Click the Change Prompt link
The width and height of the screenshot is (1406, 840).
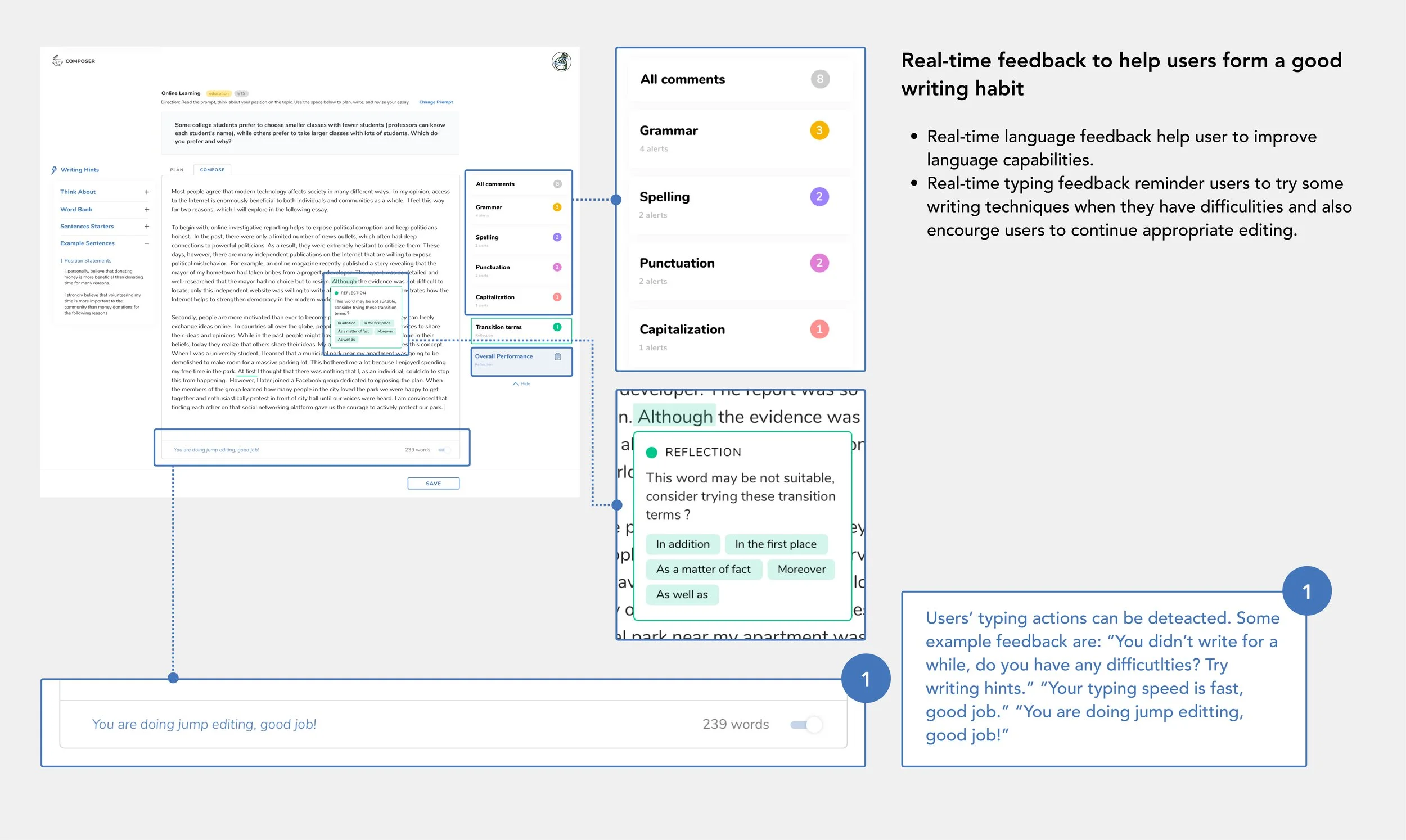(436, 102)
